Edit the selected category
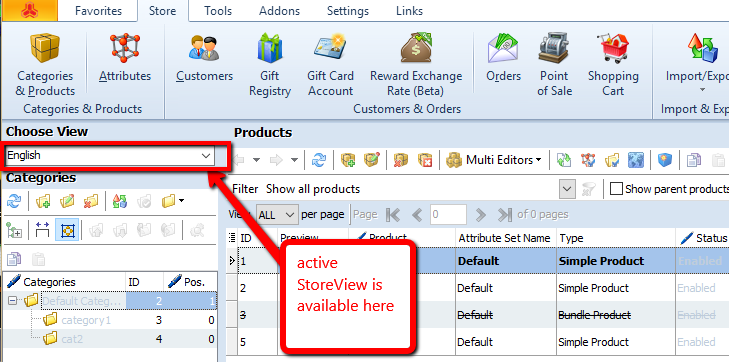This screenshot has width=729, height=362. 67,201
